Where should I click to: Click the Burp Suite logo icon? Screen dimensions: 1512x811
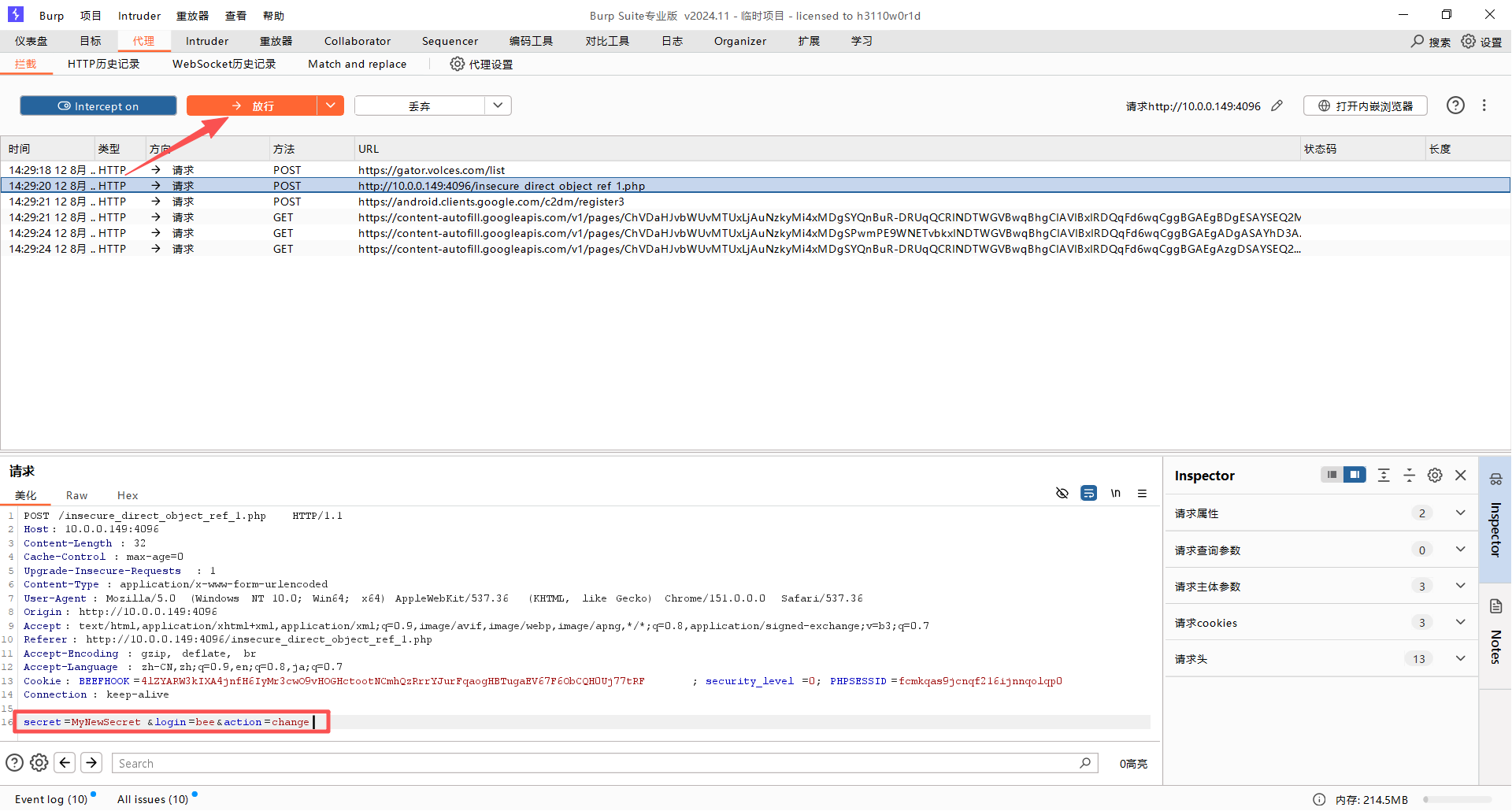click(x=16, y=14)
